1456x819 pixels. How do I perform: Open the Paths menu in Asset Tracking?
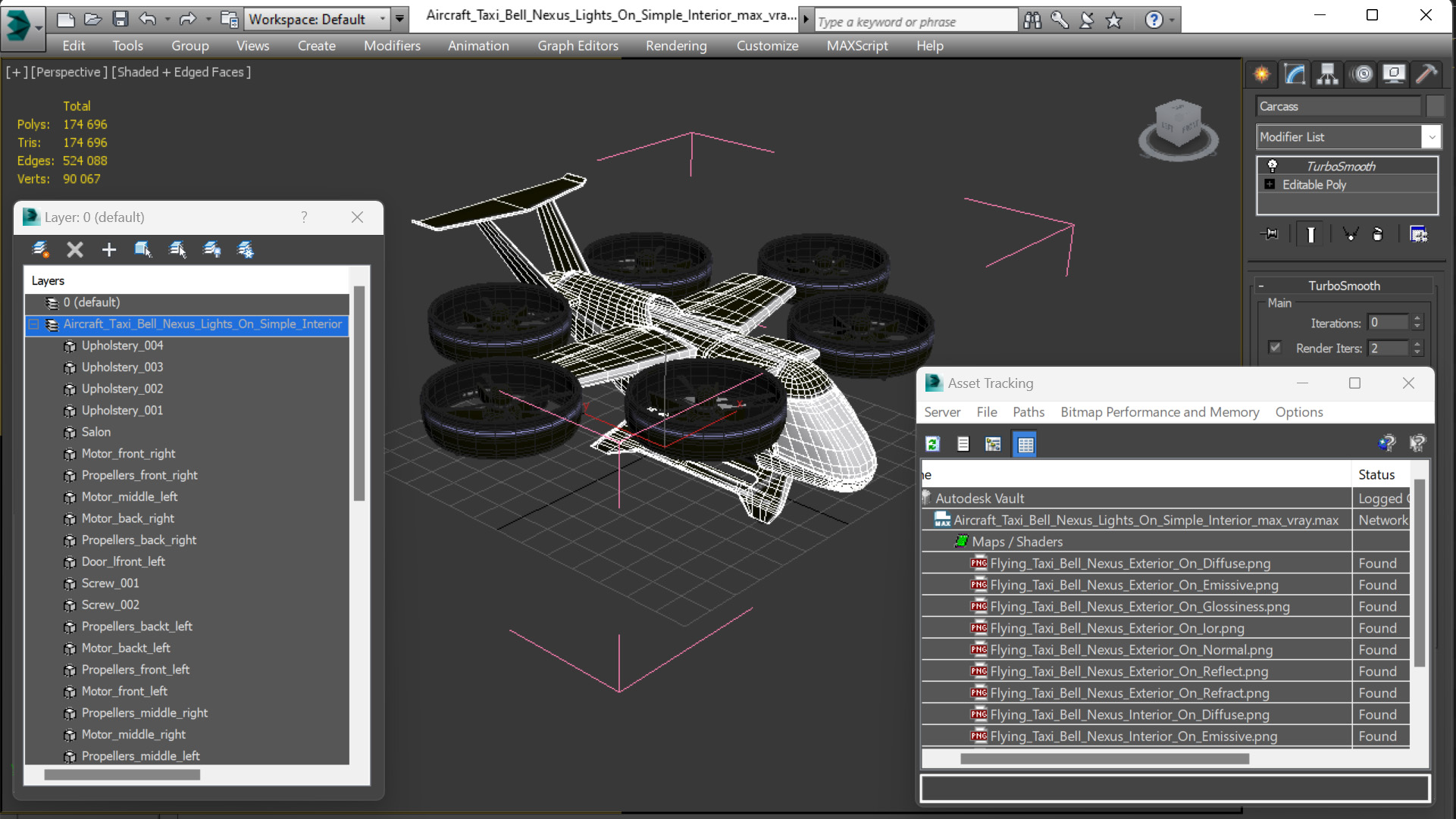coord(1028,412)
